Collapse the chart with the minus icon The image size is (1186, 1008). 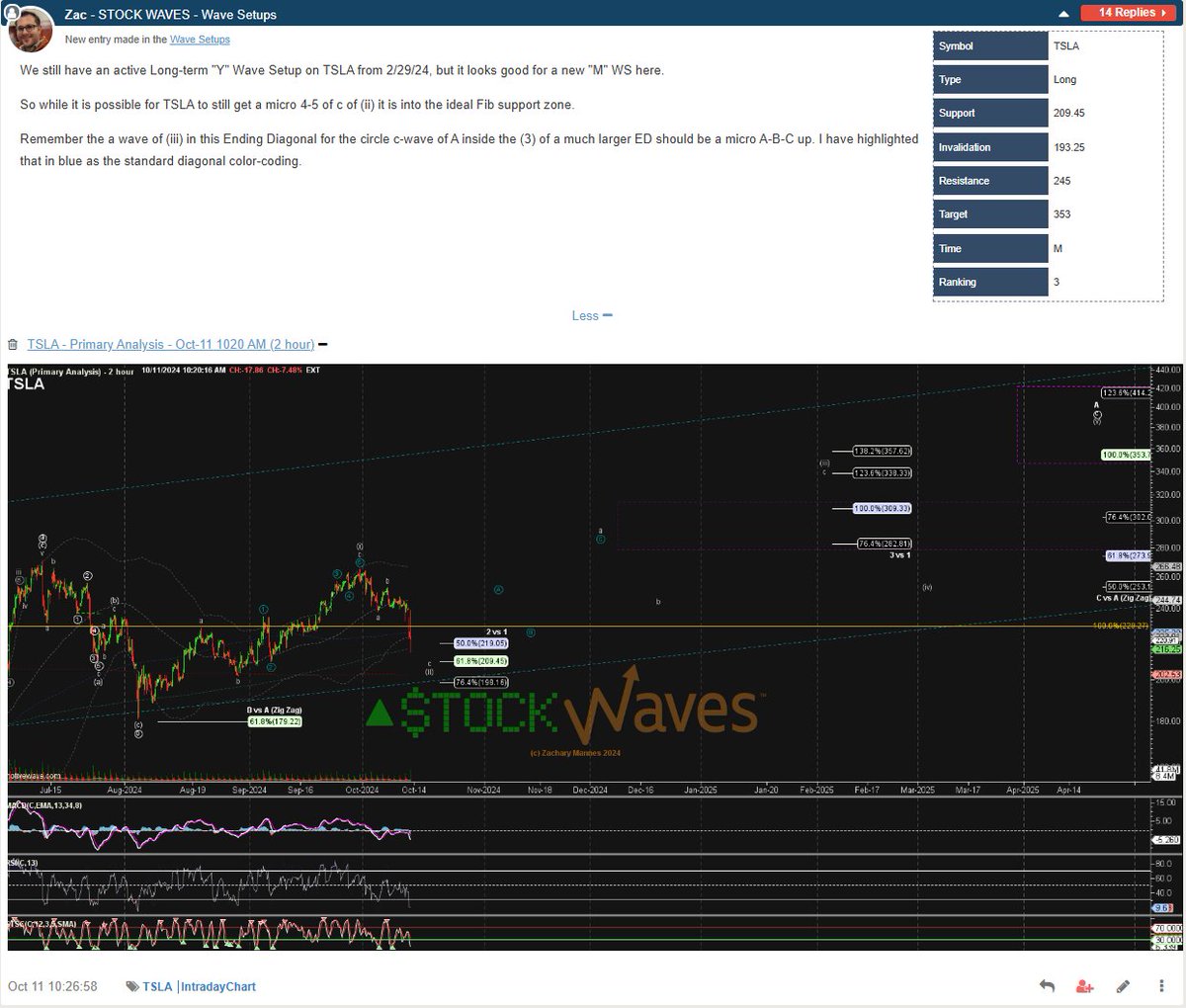[x=323, y=344]
